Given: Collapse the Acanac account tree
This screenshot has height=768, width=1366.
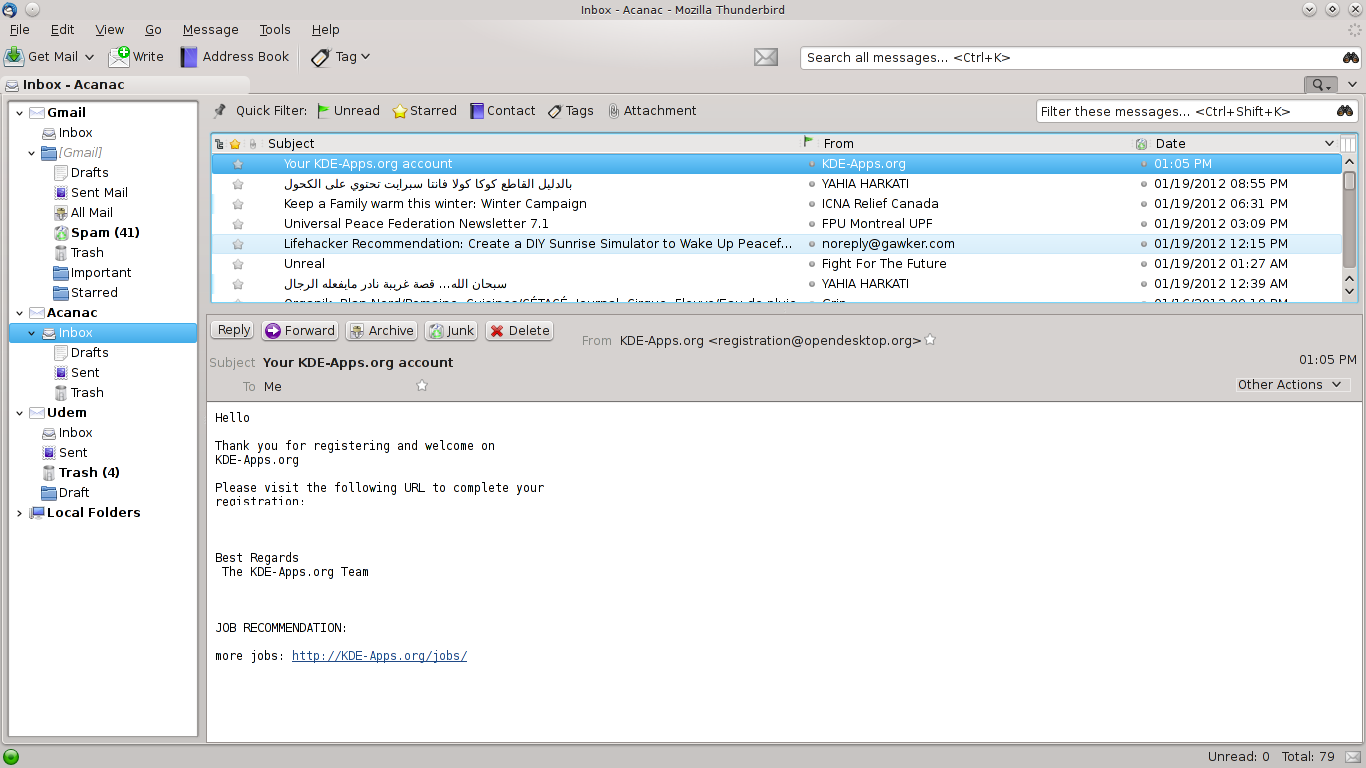Looking at the screenshot, I should pyautogui.click(x=20, y=313).
